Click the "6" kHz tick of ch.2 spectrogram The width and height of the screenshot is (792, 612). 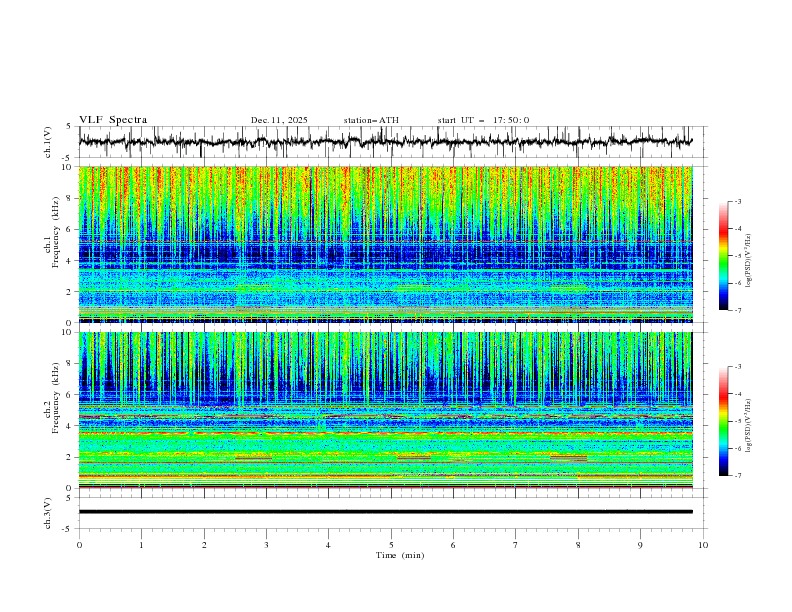(70, 395)
